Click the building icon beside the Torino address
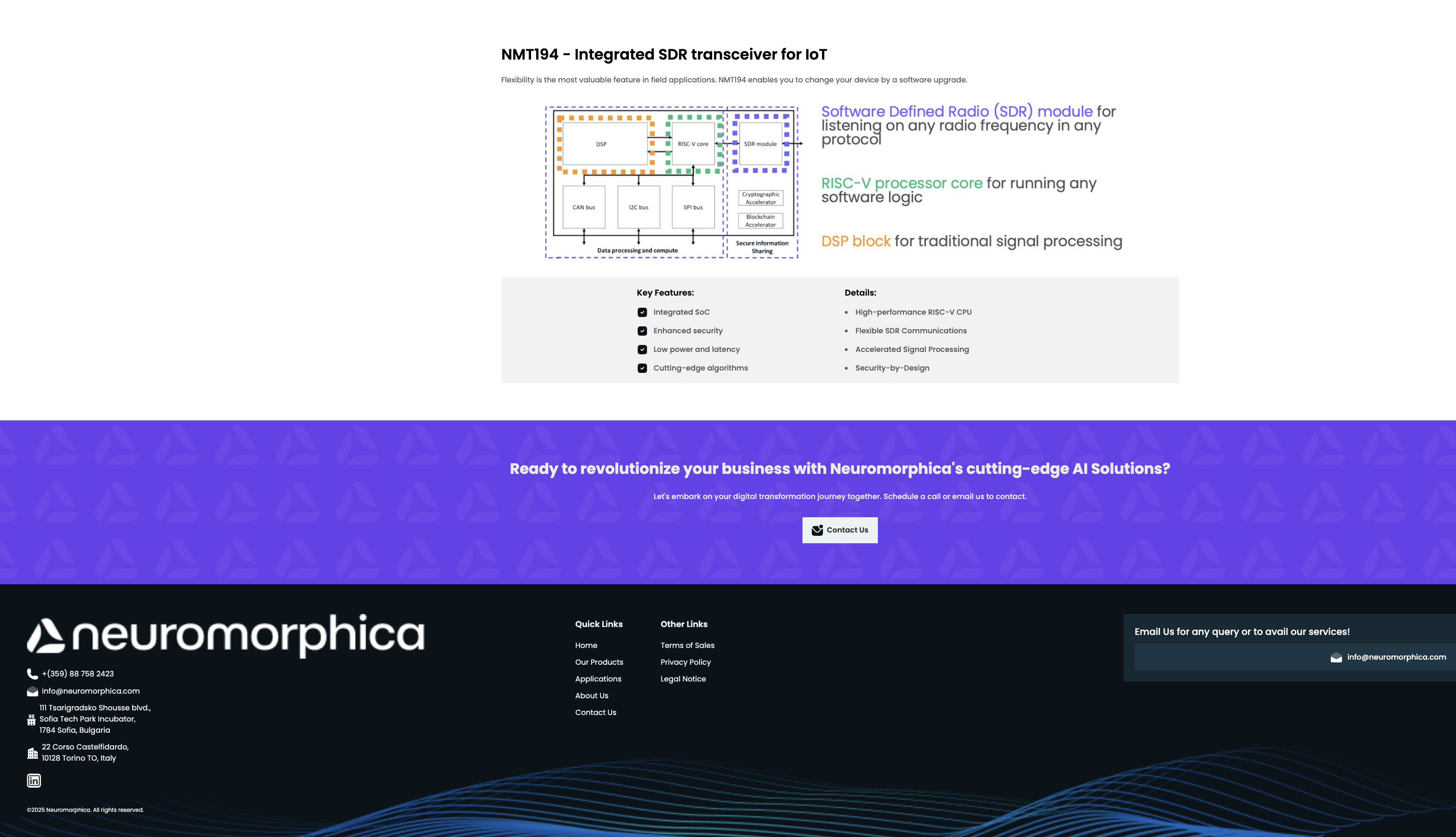This screenshot has width=1456, height=837. [x=32, y=752]
